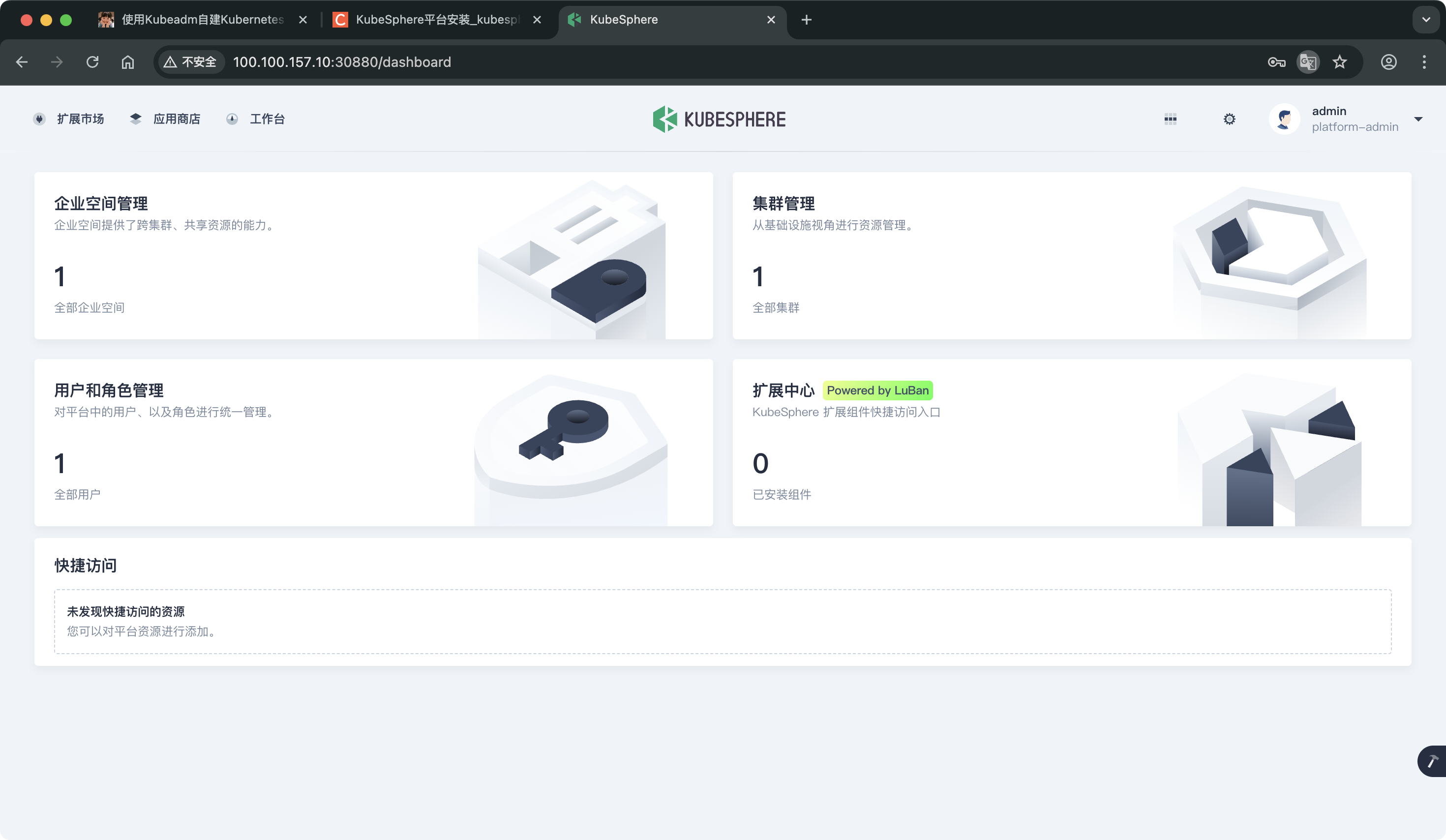The image size is (1446, 840).
Task: Click the installed components count 0
Action: (760, 463)
